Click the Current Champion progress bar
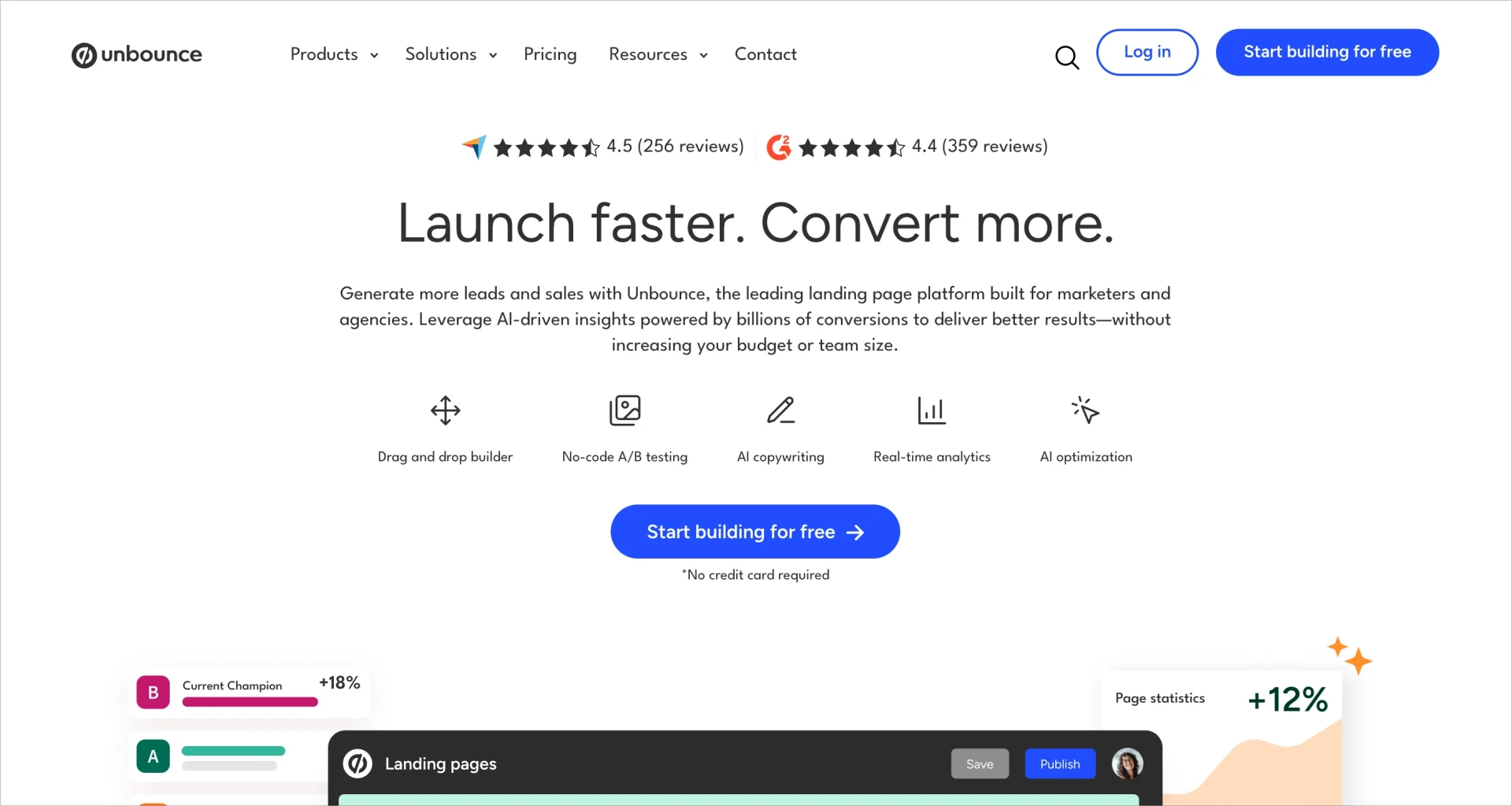The image size is (1512, 806). coord(249,703)
